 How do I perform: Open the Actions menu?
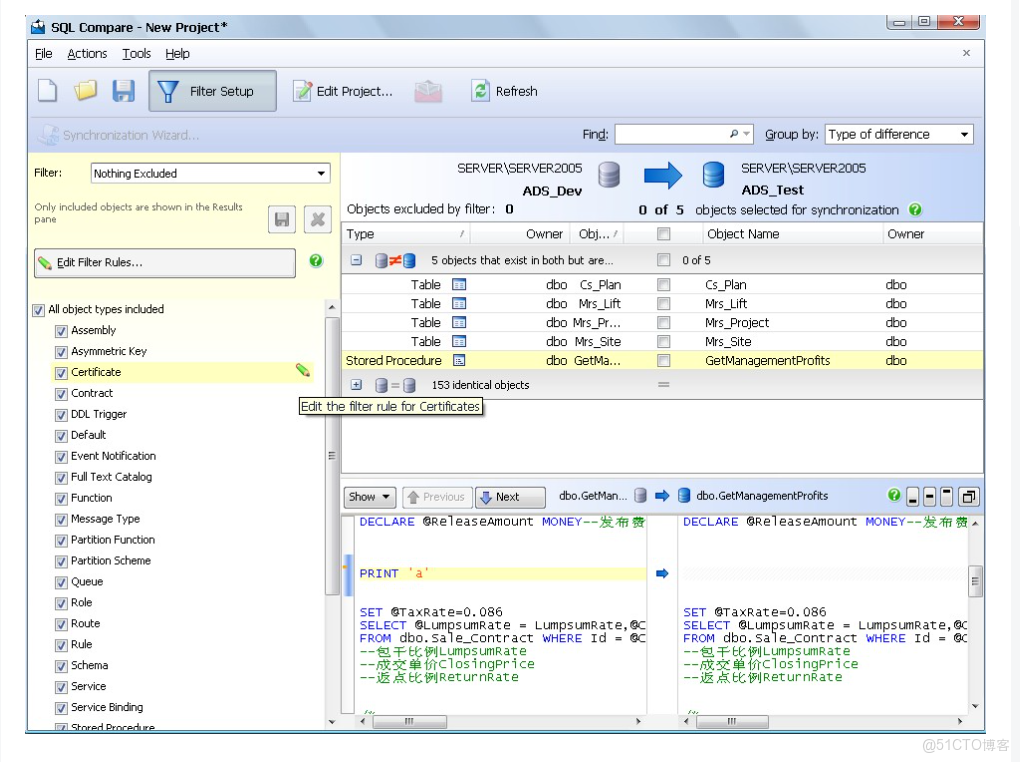coord(87,54)
